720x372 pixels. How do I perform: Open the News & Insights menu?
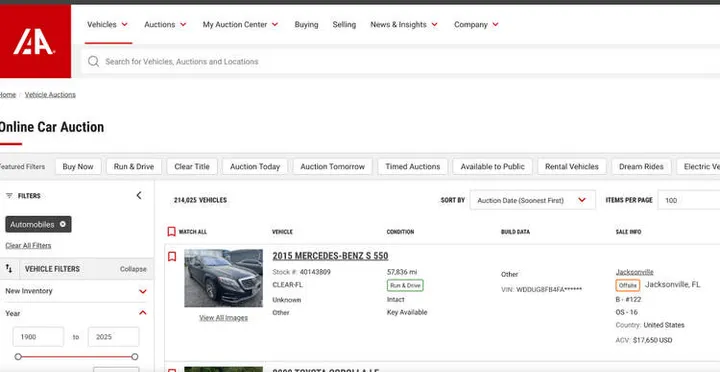[404, 24]
